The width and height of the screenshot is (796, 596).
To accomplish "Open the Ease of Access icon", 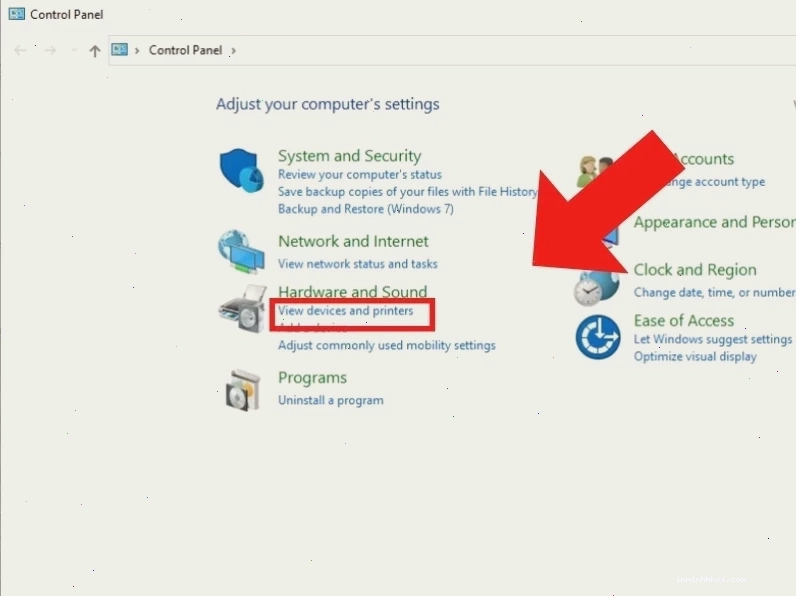I will [x=598, y=337].
